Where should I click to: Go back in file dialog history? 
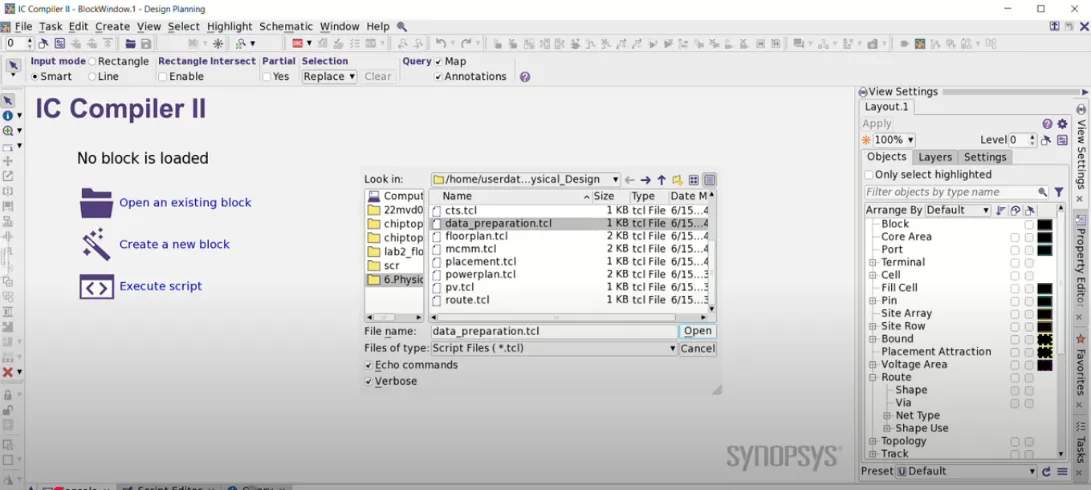click(x=629, y=180)
